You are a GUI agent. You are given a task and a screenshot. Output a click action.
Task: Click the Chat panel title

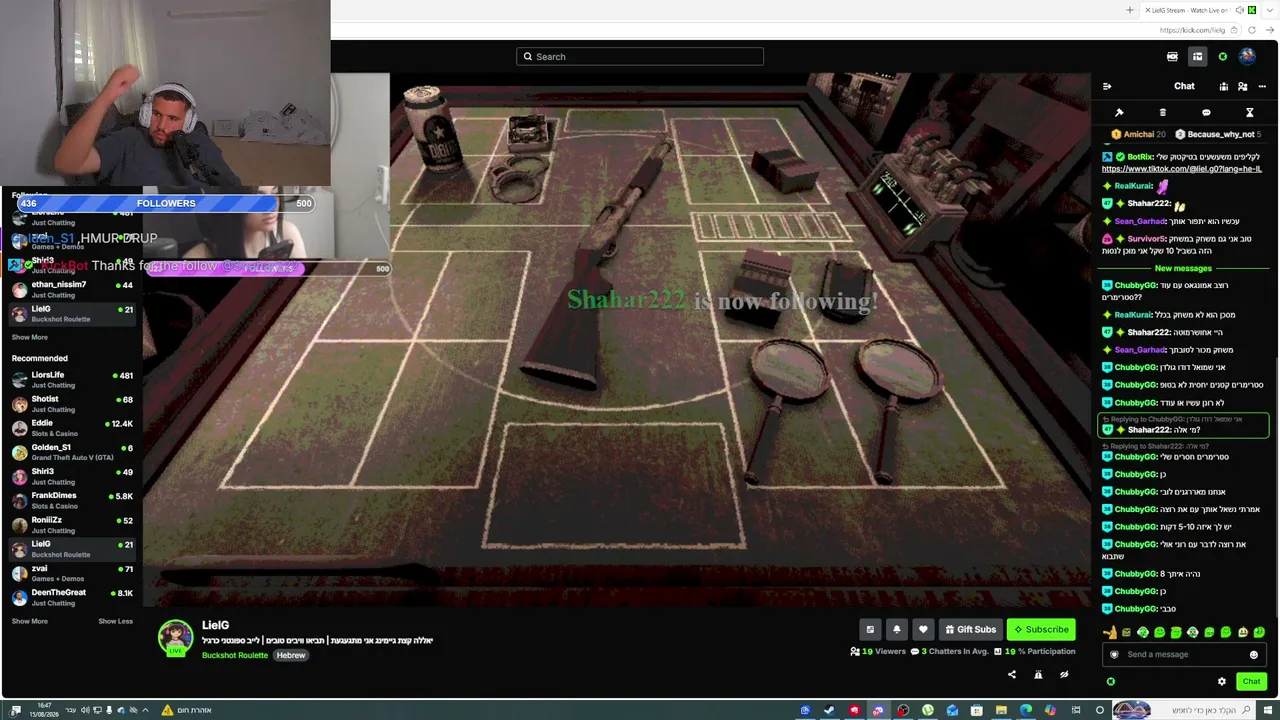1184,86
